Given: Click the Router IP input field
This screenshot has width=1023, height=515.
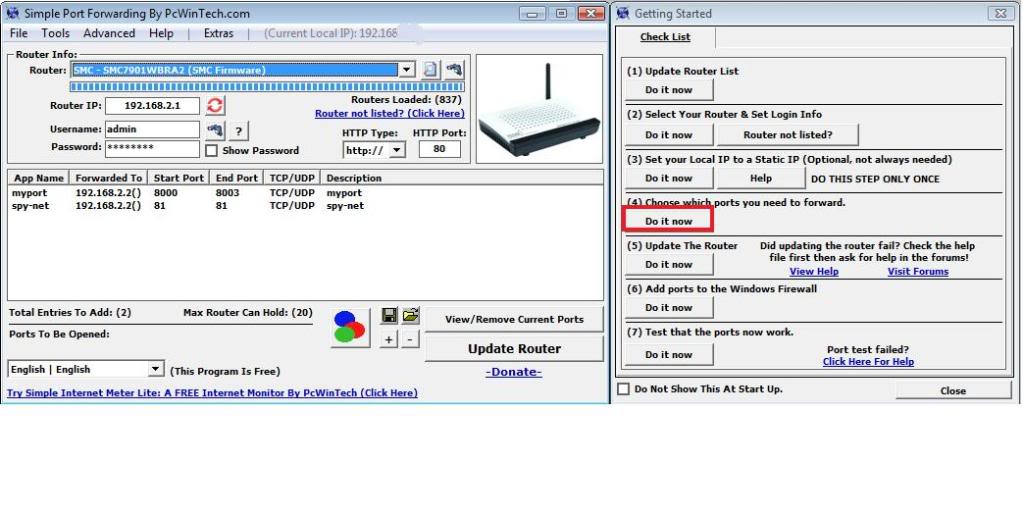Looking at the screenshot, I should pyautogui.click(x=152, y=106).
